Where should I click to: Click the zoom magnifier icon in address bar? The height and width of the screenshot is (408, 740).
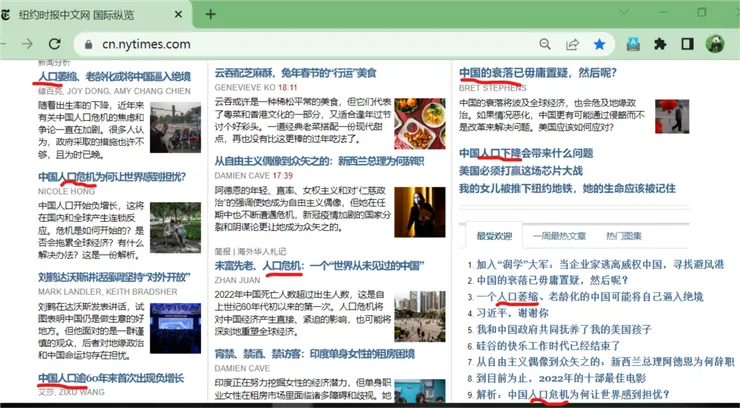coord(545,44)
